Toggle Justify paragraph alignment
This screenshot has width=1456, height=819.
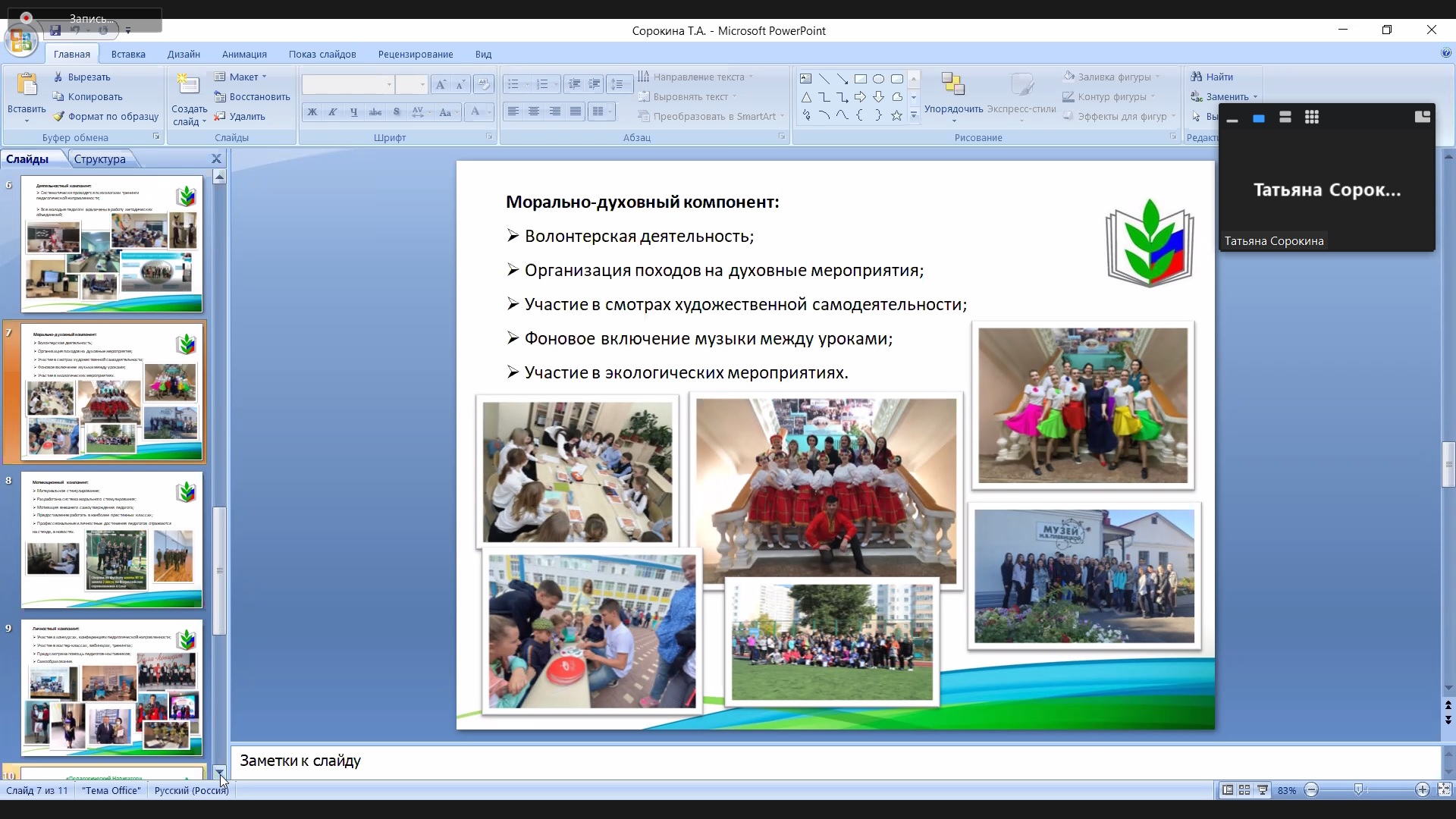click(576, 111)
